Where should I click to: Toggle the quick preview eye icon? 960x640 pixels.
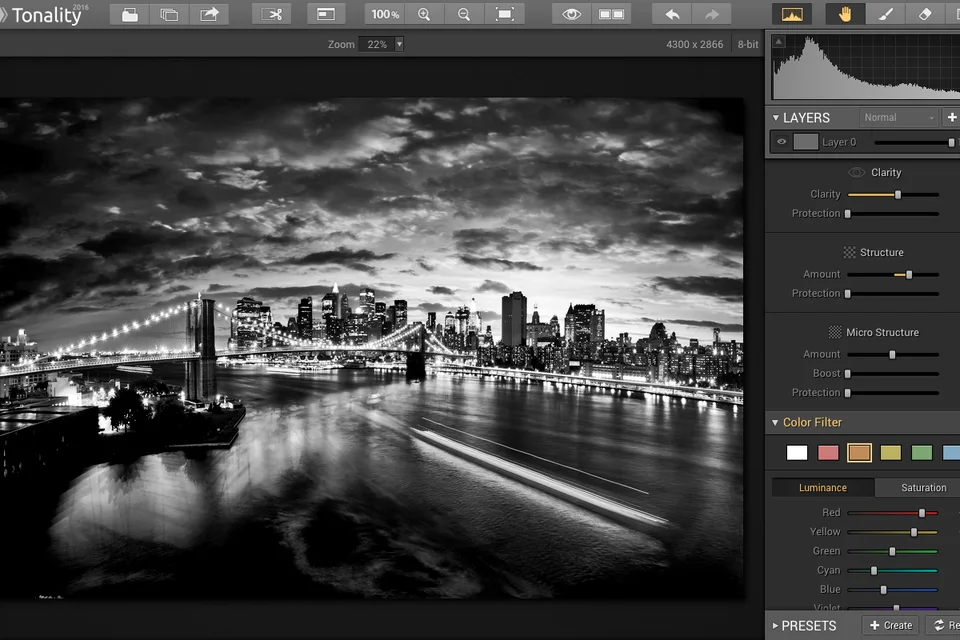point(571,14)
